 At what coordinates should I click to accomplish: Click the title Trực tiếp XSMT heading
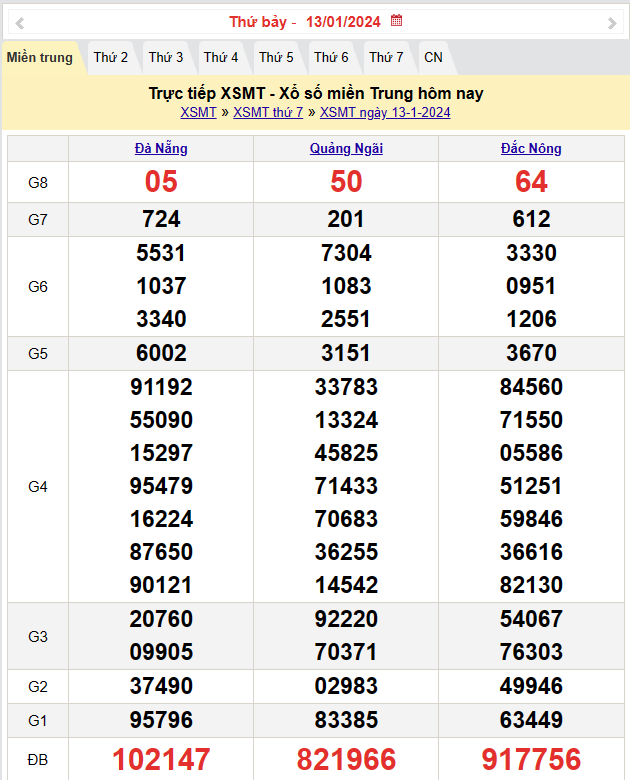[316, 94]
